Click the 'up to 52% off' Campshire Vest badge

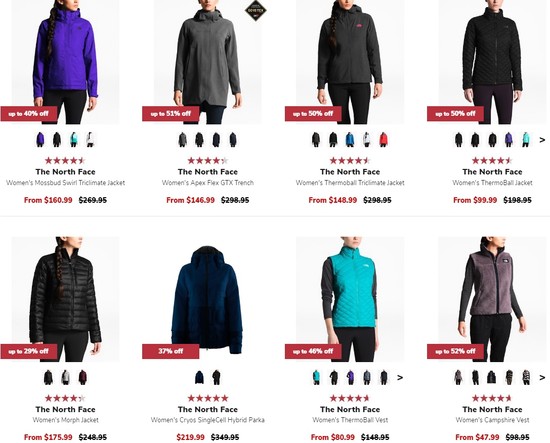click(x=455, y=351)
